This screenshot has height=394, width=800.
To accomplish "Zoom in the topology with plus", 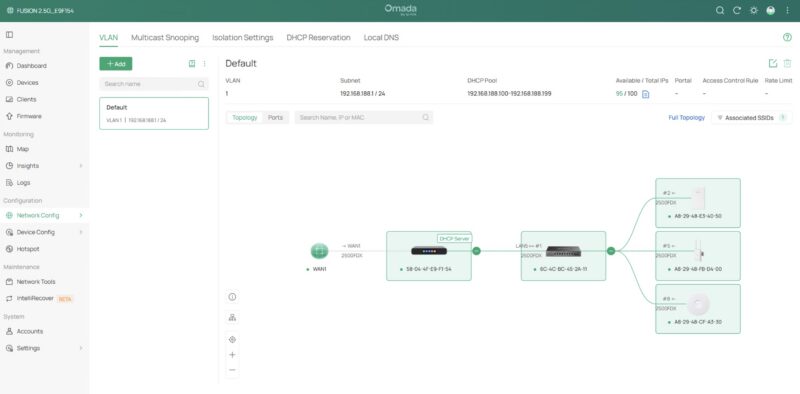I will [232, 355].
